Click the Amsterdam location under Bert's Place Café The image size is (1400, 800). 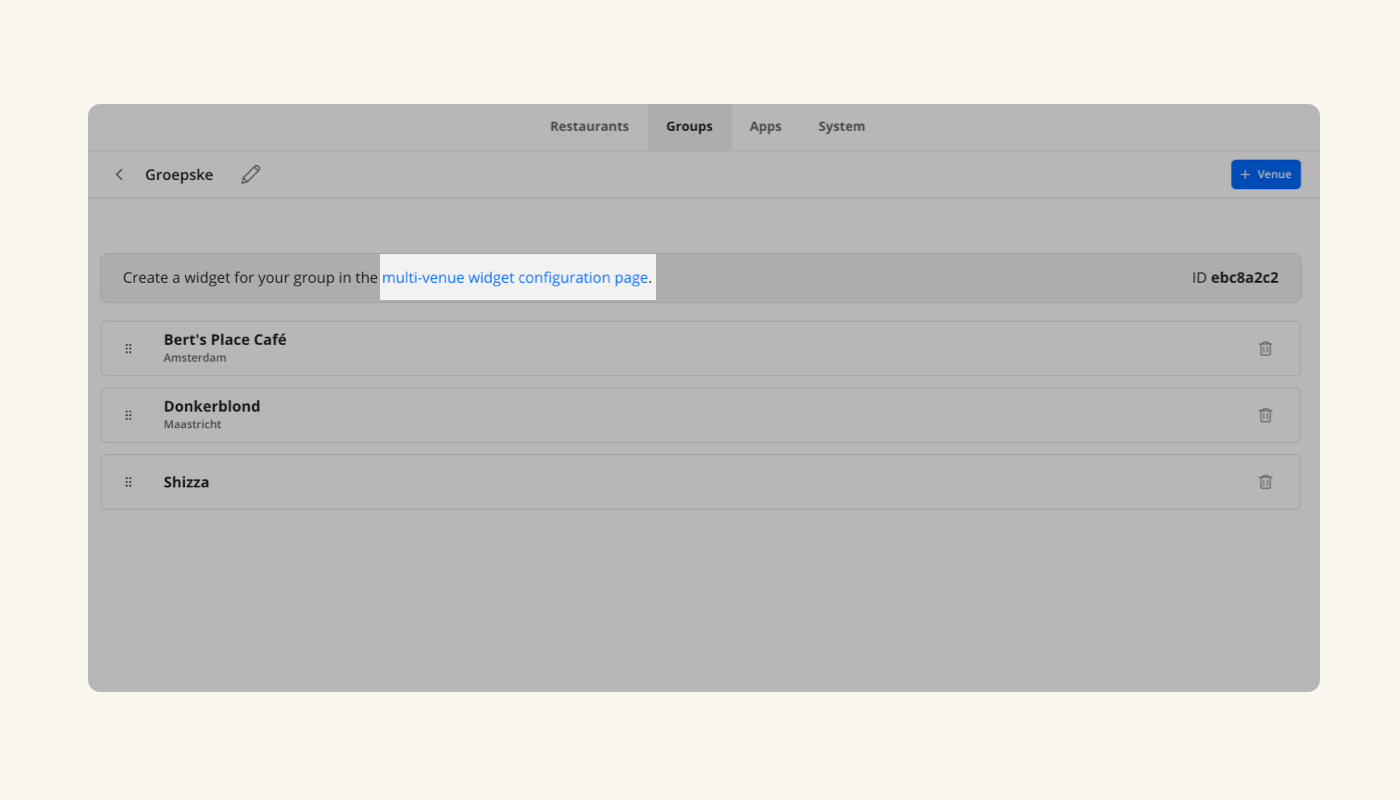coord(195,358)
